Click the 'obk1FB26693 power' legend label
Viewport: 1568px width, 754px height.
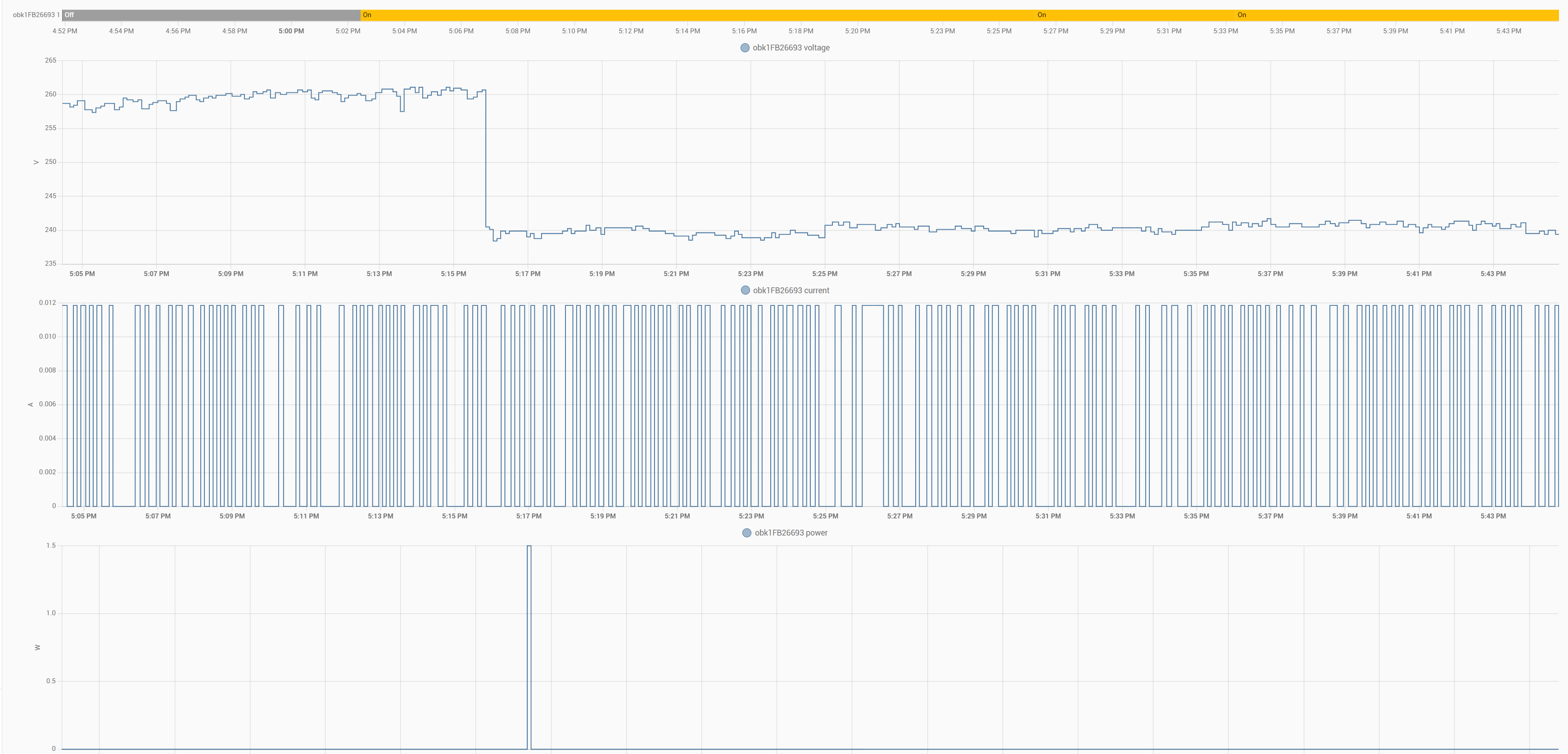(x=791, y=533)
